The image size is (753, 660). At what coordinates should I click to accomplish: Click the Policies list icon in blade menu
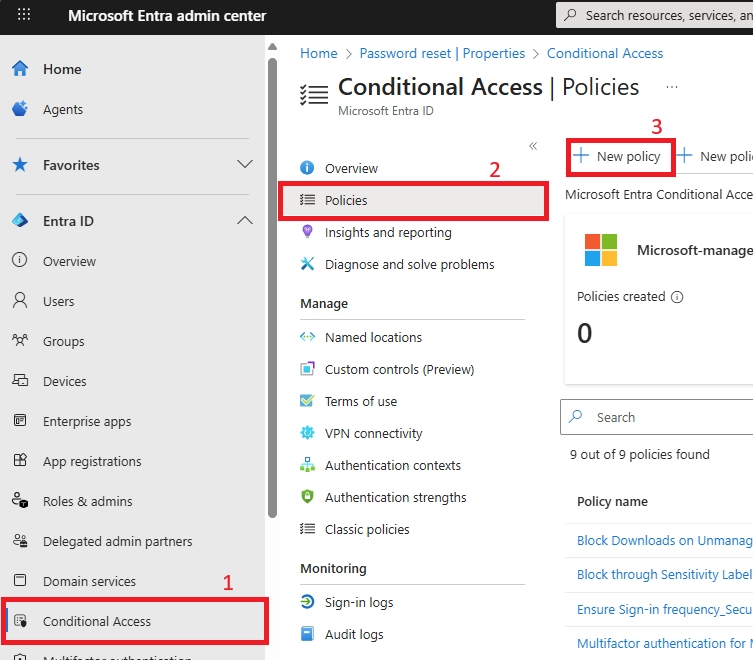307,199
